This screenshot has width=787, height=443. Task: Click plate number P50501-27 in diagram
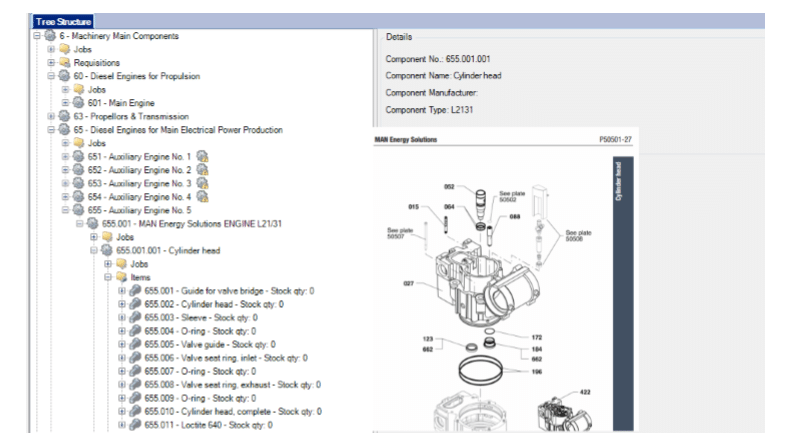pos(615,139)
